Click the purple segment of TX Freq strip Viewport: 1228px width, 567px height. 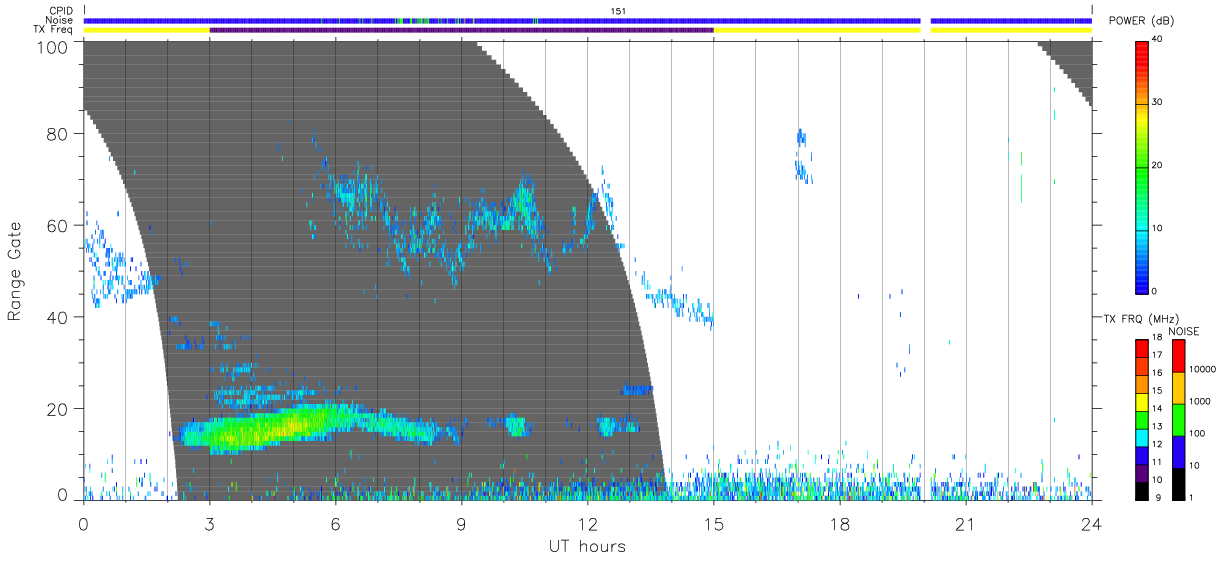tap(462, 30)
